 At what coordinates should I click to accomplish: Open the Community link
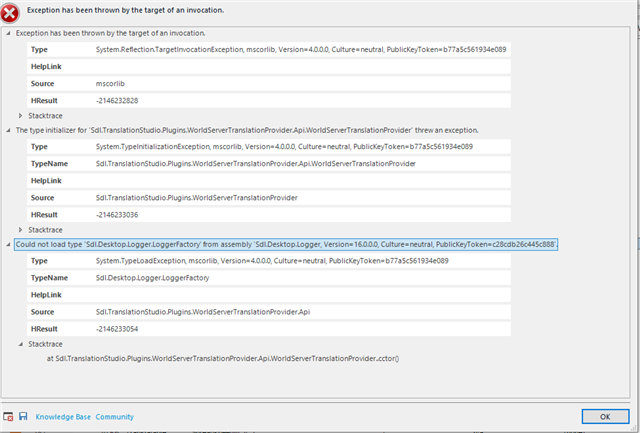click(x=115, y=417)
